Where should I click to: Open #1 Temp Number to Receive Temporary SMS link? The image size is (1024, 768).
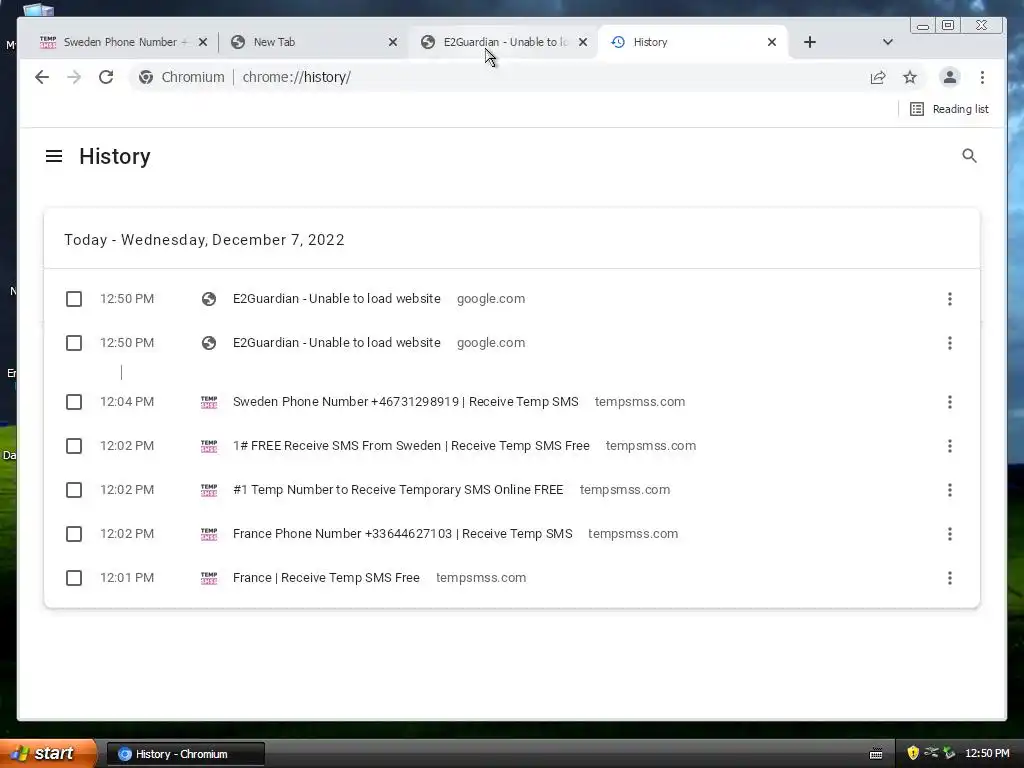pos(398,489)
